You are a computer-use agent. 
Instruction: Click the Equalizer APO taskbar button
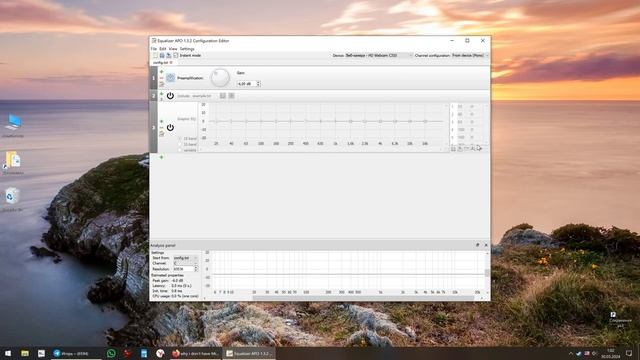pyautogui.click(x=249, y=353)
